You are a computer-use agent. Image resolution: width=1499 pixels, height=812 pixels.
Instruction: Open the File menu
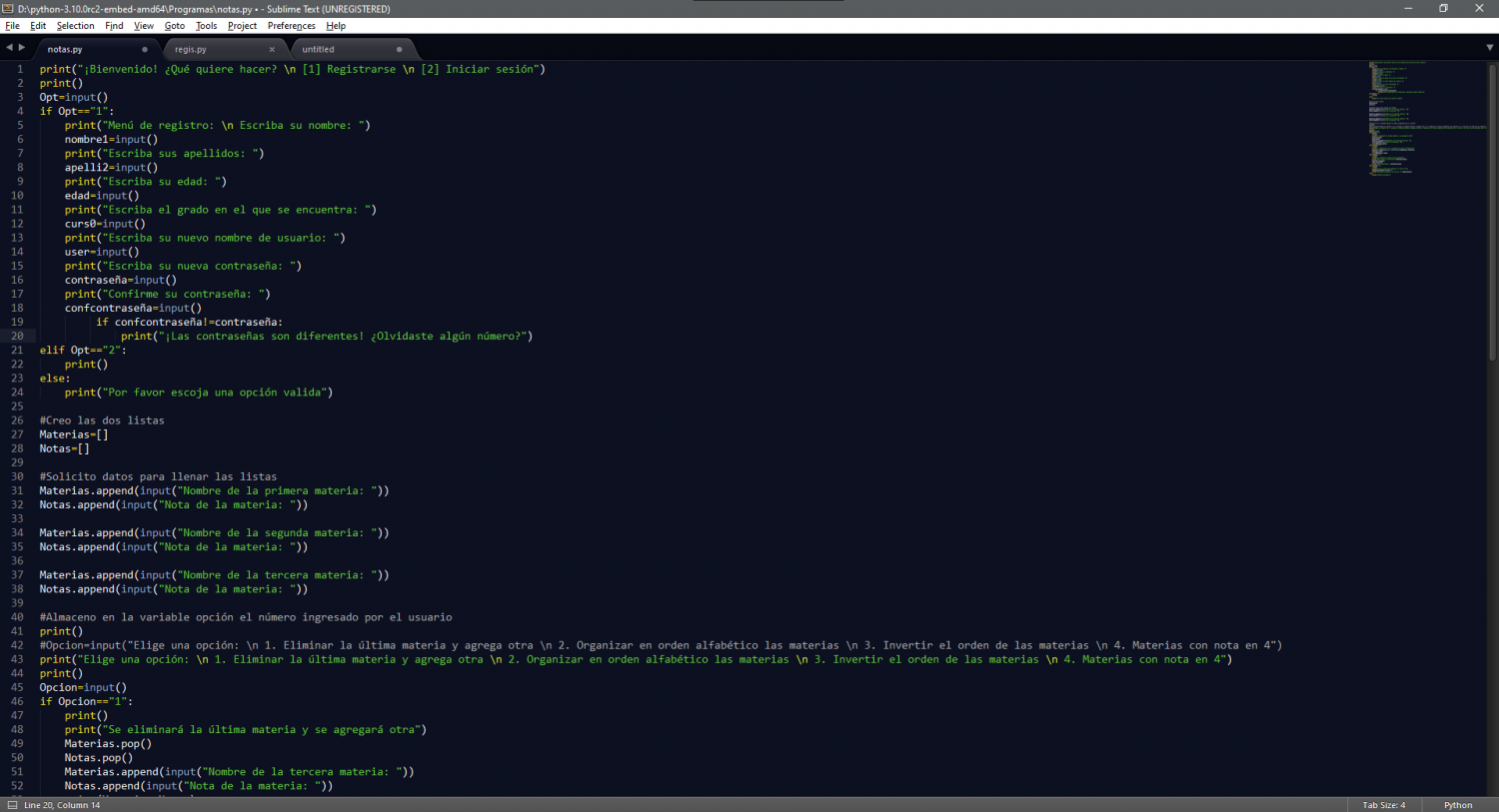tap(12, 26)
